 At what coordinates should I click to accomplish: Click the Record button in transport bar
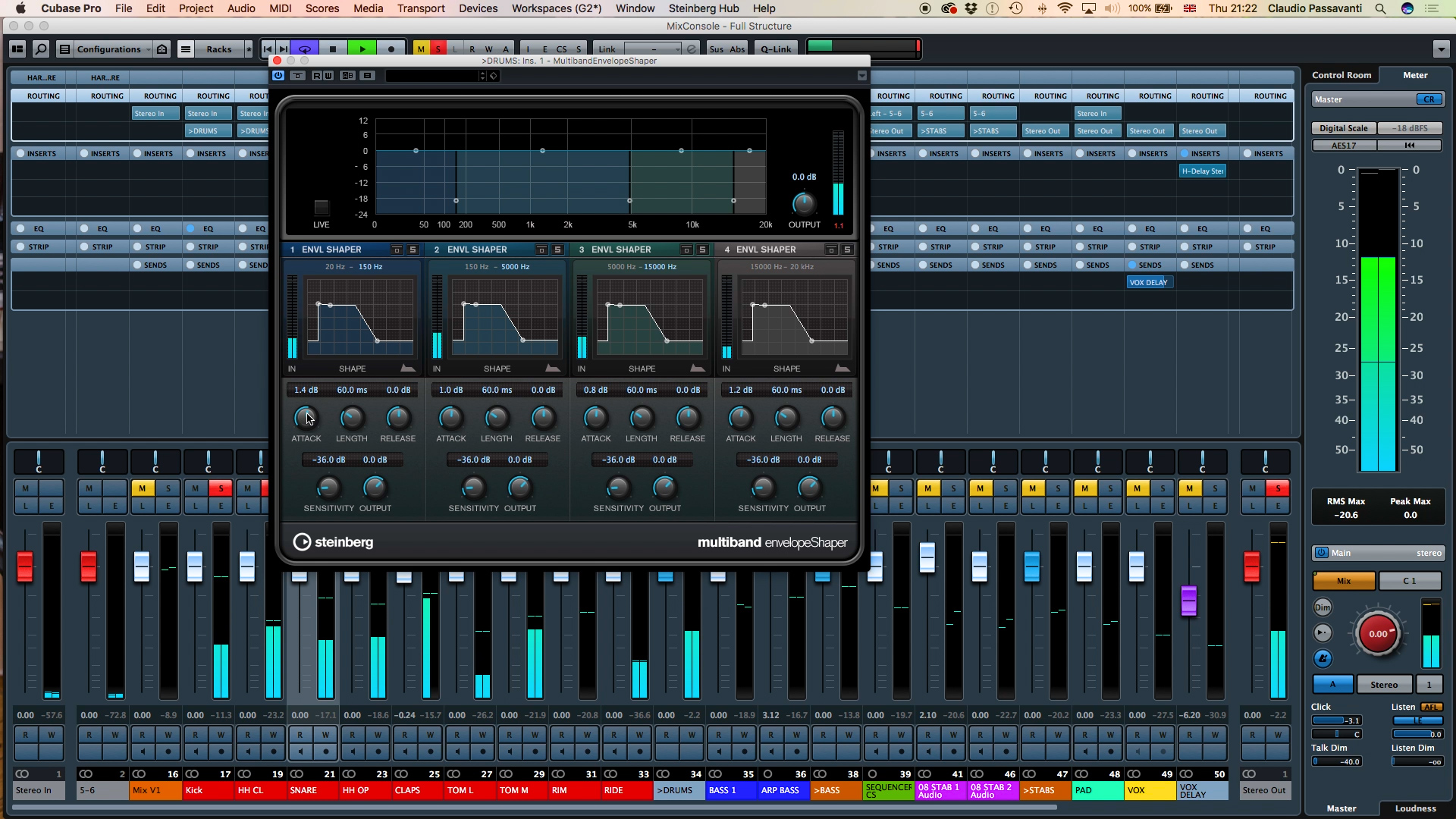[x=391, y=48]
